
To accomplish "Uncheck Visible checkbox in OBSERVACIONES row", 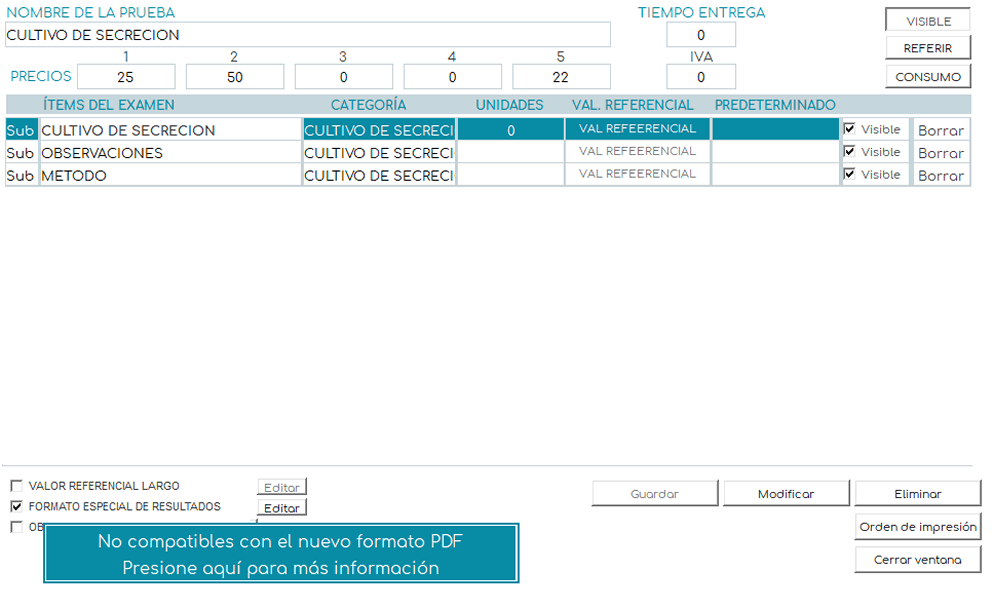I will pos(850,152).
